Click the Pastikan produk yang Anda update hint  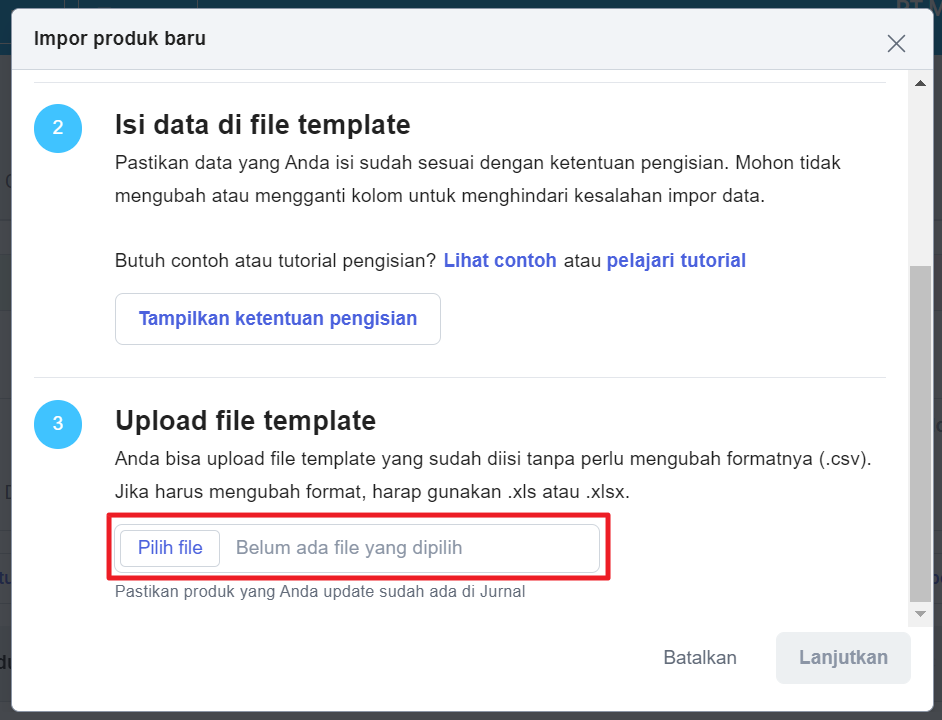(320, 591)
